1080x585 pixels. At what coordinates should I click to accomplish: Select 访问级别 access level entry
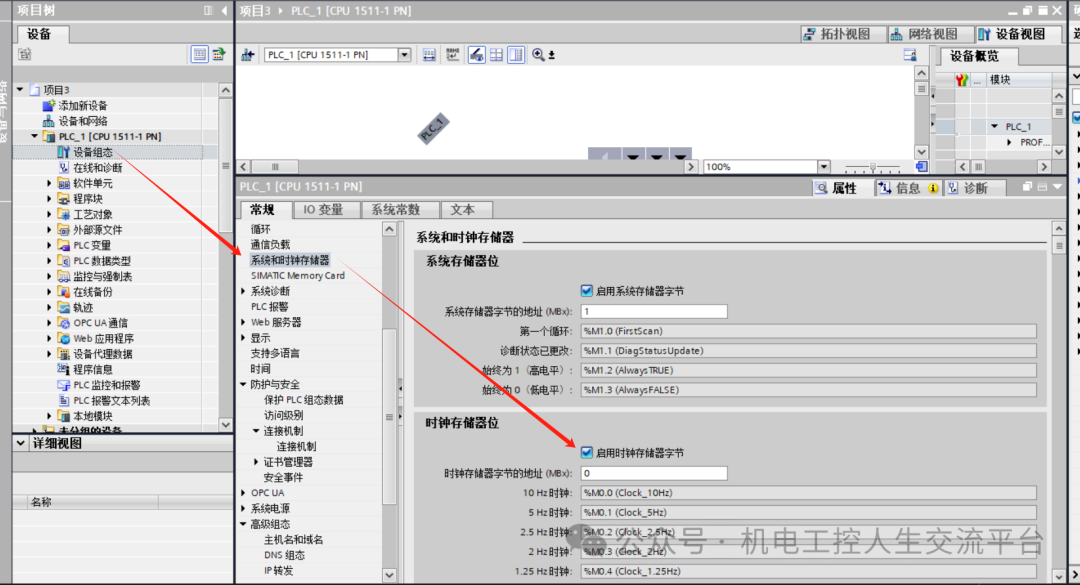[284, 415]
